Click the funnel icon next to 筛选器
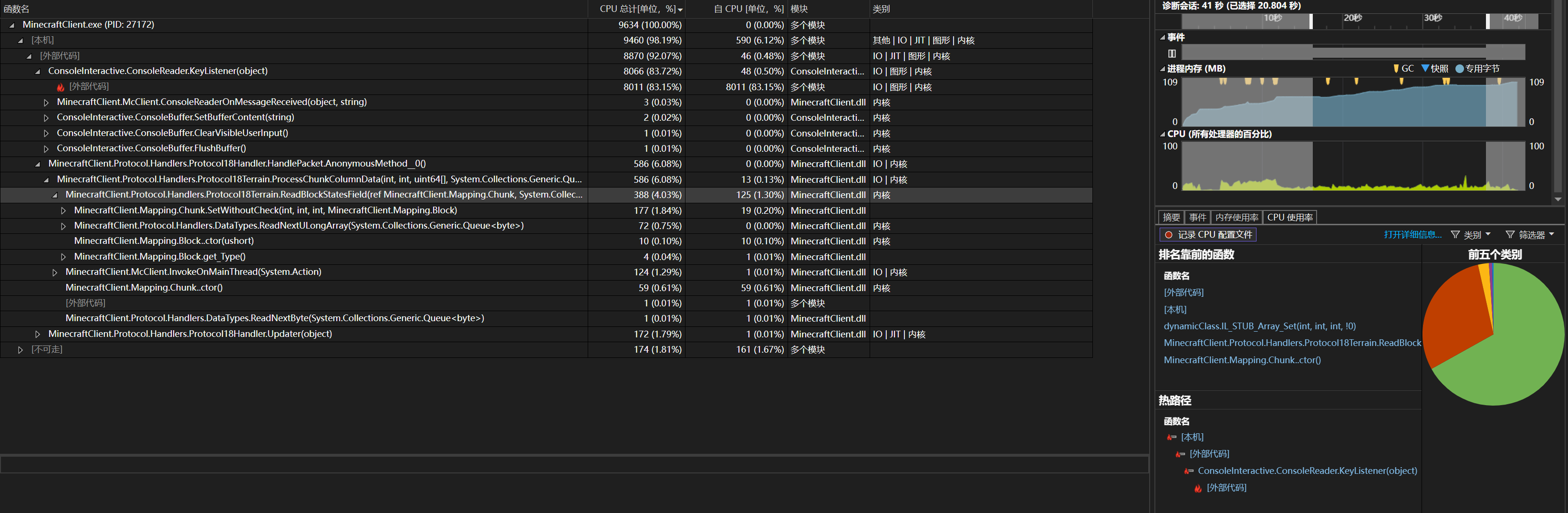 tap(1510, 235)
